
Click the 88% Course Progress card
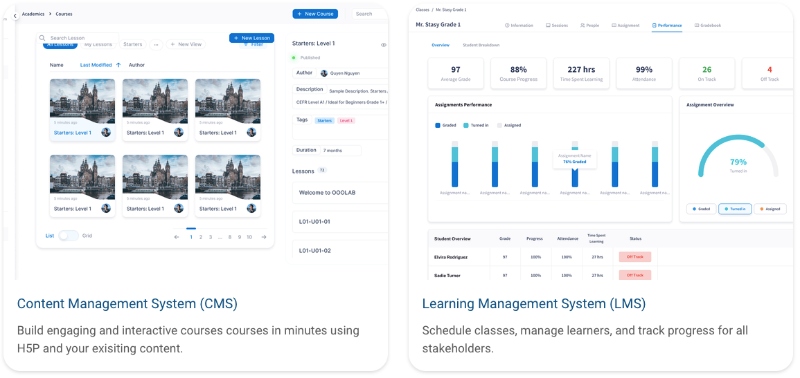coord(518,73)
